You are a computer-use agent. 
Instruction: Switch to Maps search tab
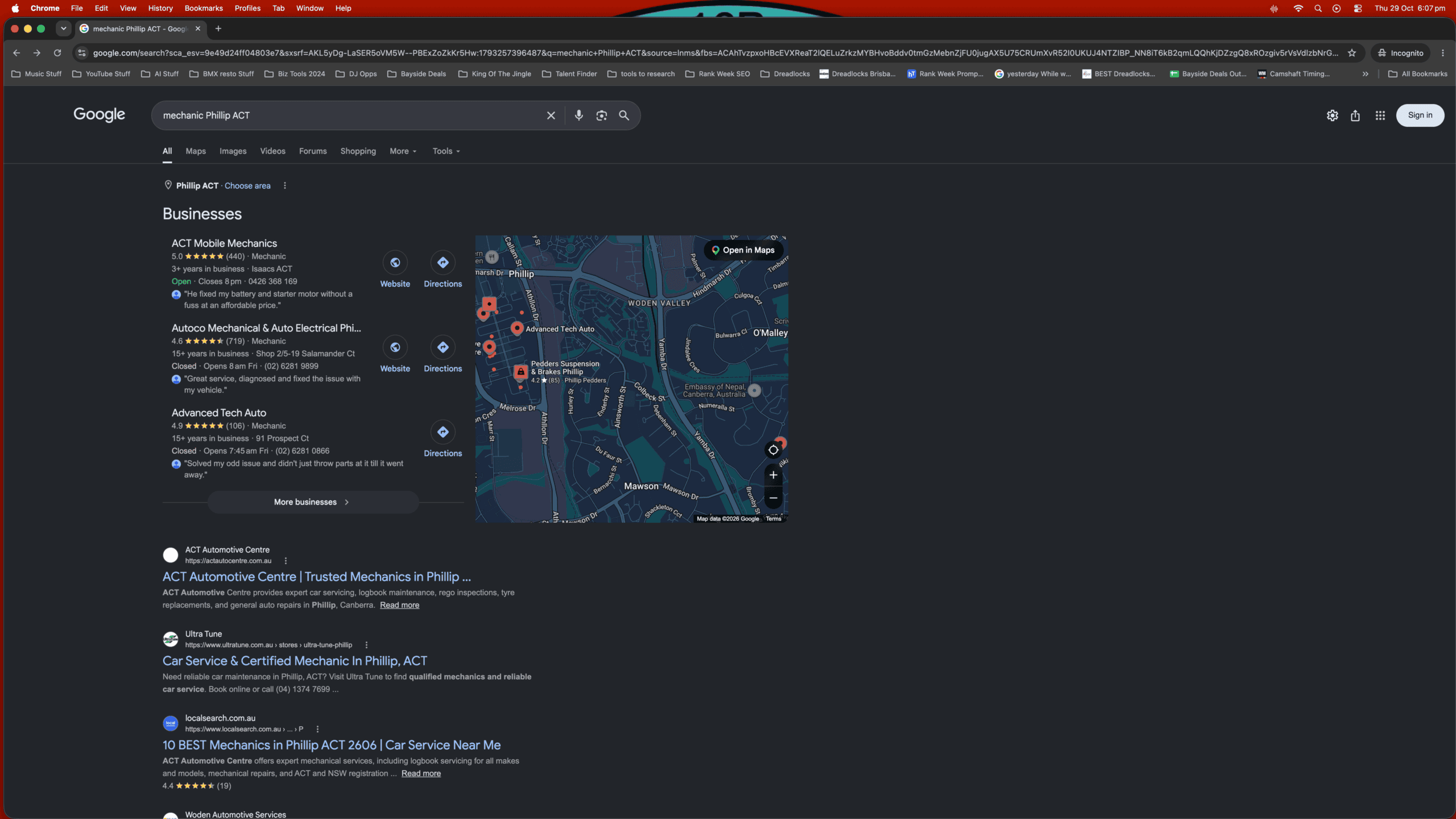(196, 151)
